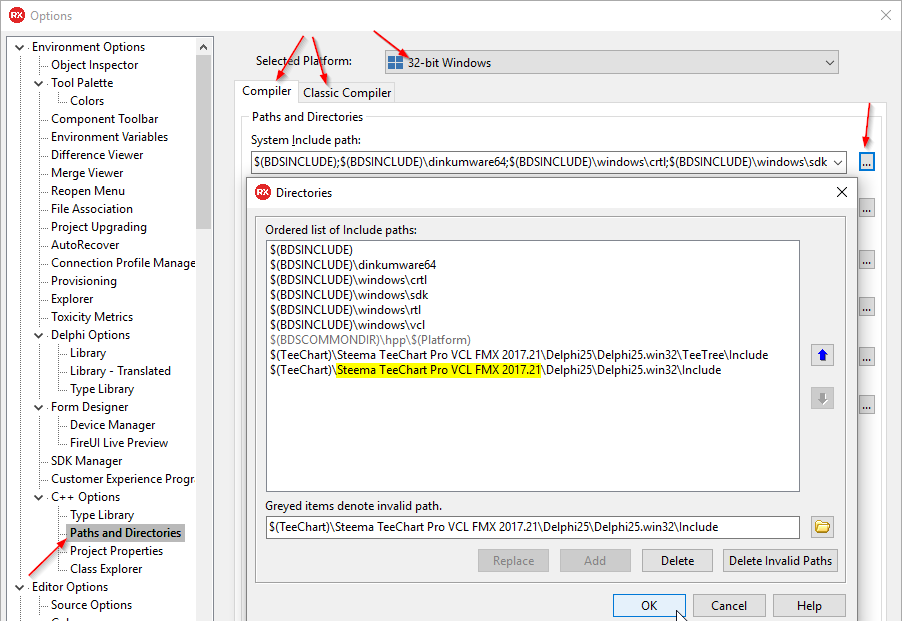Select Project Properties tree item
902x621 pixels.
click(x=116, y=551)
